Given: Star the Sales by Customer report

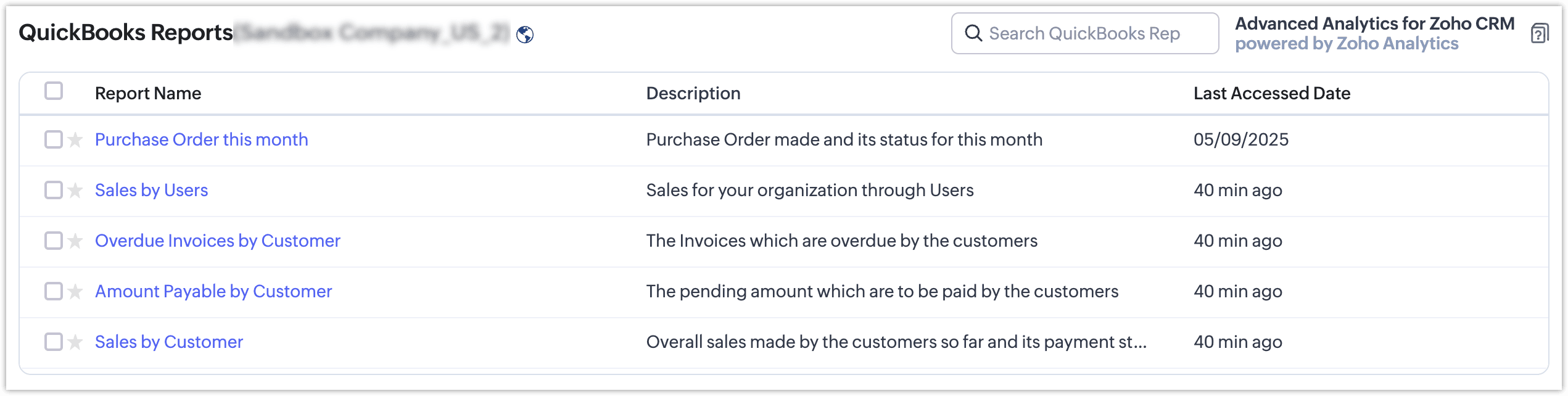Looking at the screenshot, I should pos(75,342).
